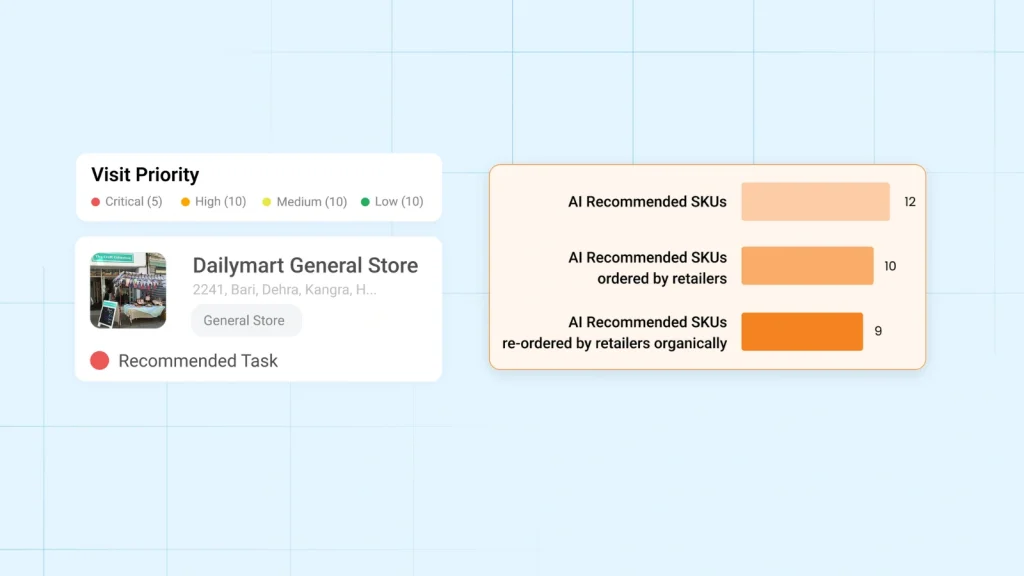Click the value 12 next to top bar
This screenshot has width=1024, height=576.
tap(908, 201)
